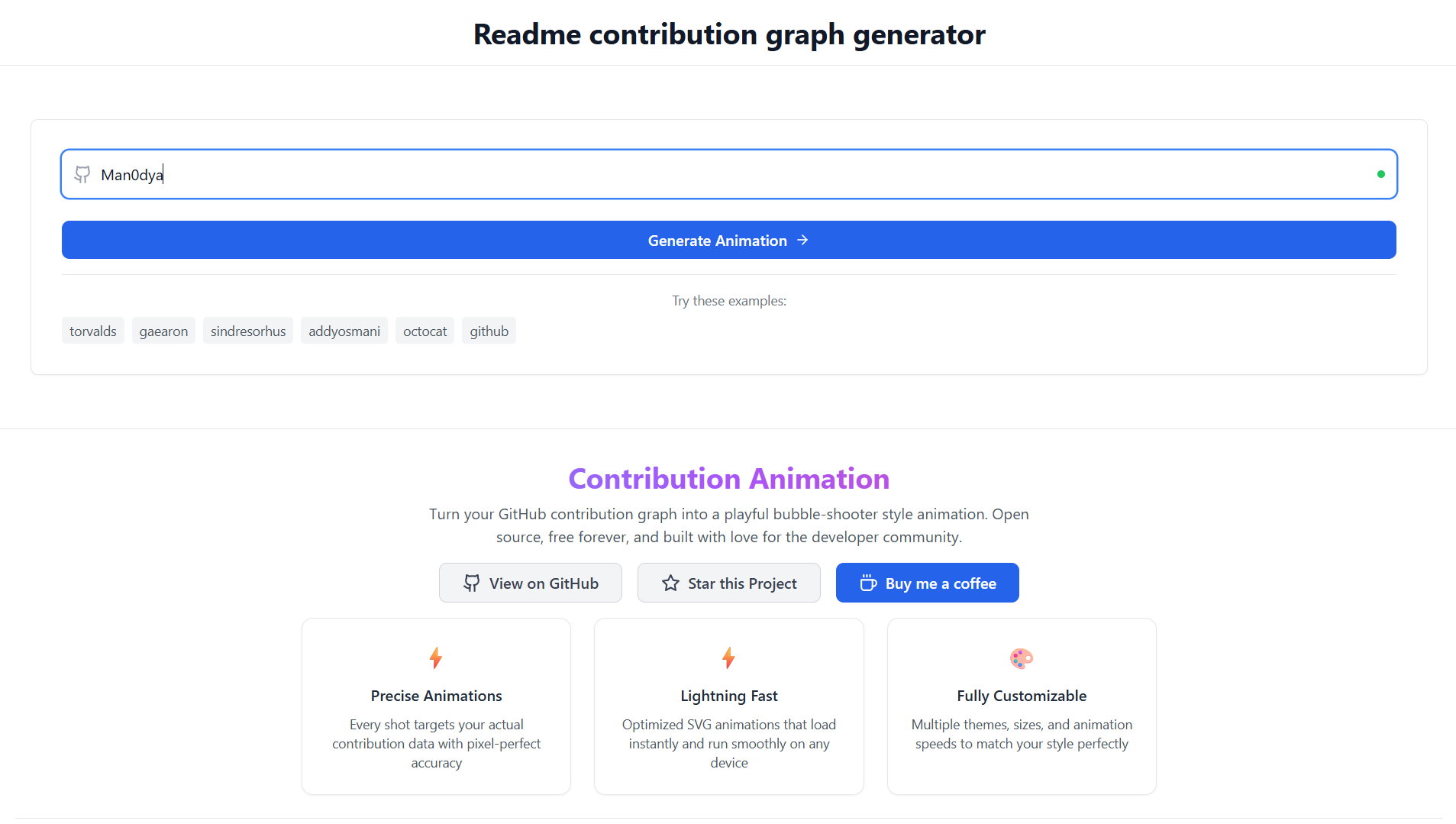
Task: Select the torvalds example username
Action: tap(92, 331)
